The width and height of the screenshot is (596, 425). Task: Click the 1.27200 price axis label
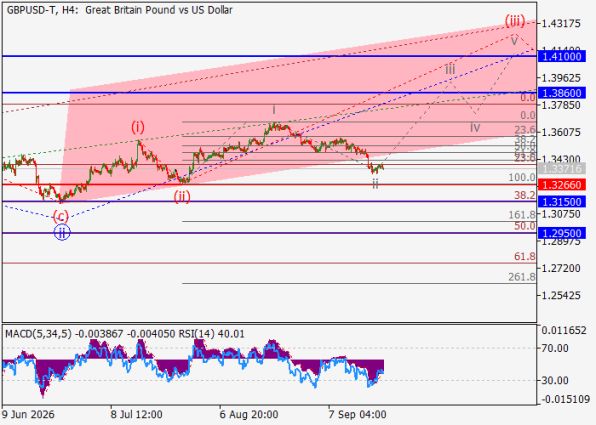tap(561, 268)
